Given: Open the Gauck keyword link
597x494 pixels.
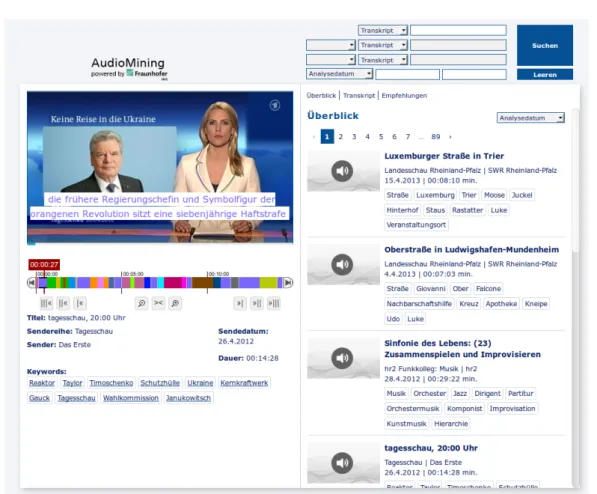Looking at the screenshot, I should [x=39, y=398].
